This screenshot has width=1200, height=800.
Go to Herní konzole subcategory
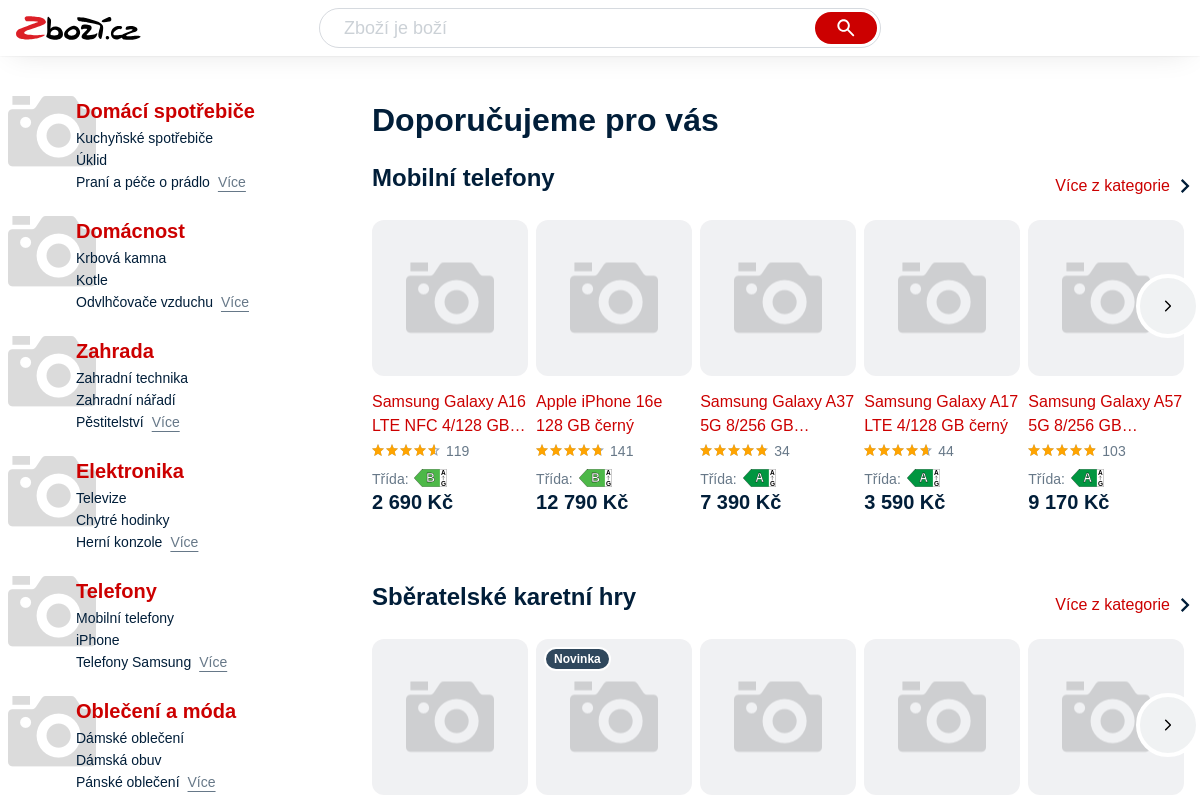coord(119,542)
